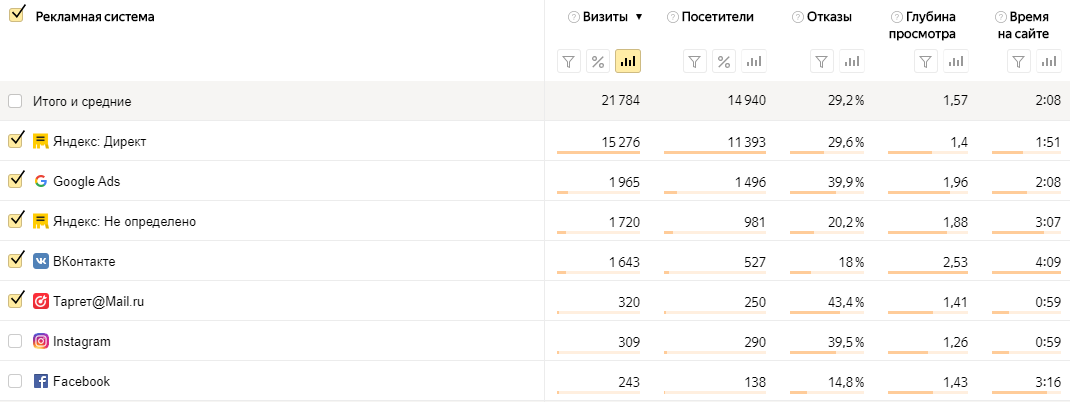
Task: Click the Таргет@Mail.ru row label
Action: (98, 301)
